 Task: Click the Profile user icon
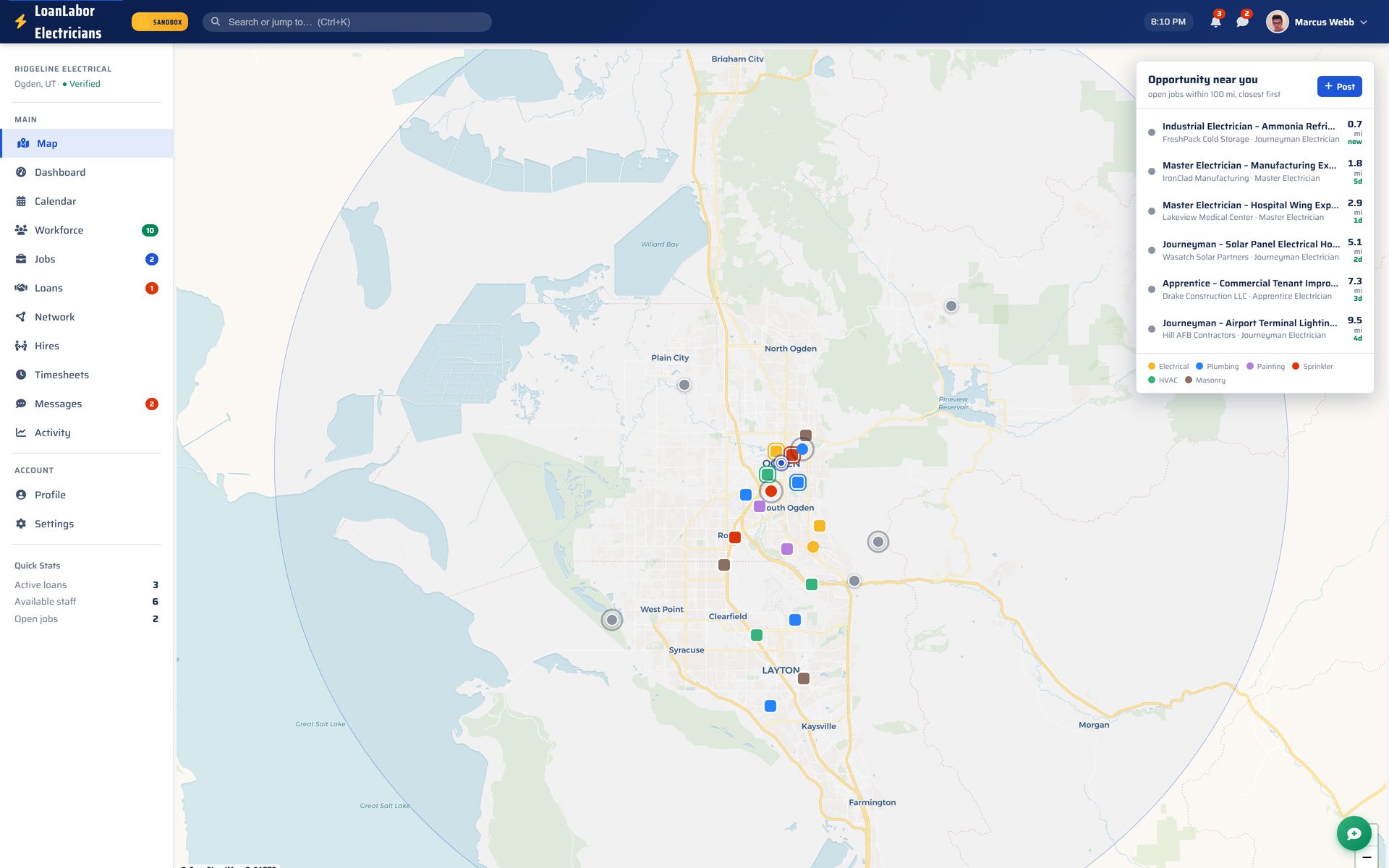pos(21,495)
